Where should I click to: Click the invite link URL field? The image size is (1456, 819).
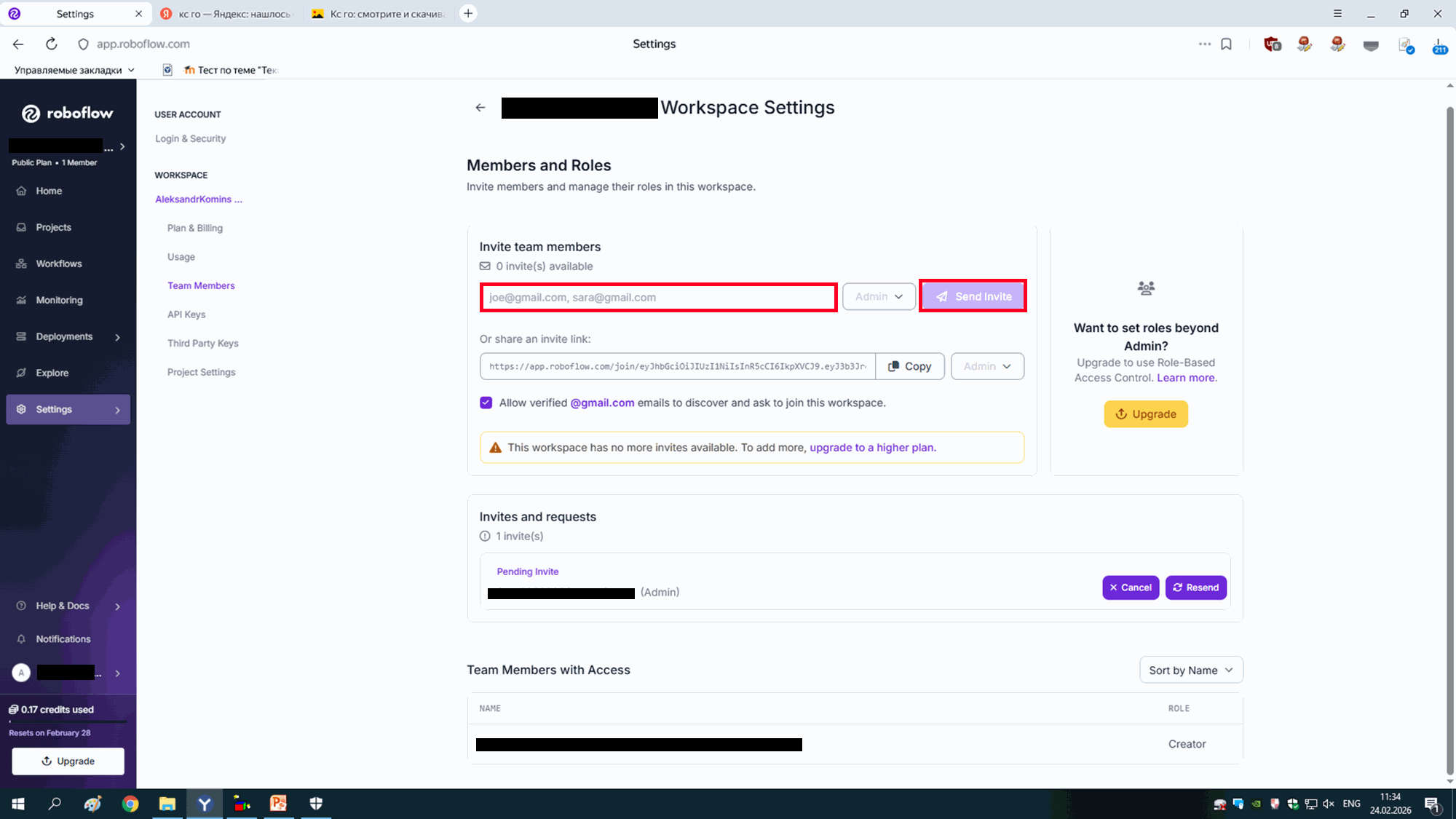[x=677, y=366]
